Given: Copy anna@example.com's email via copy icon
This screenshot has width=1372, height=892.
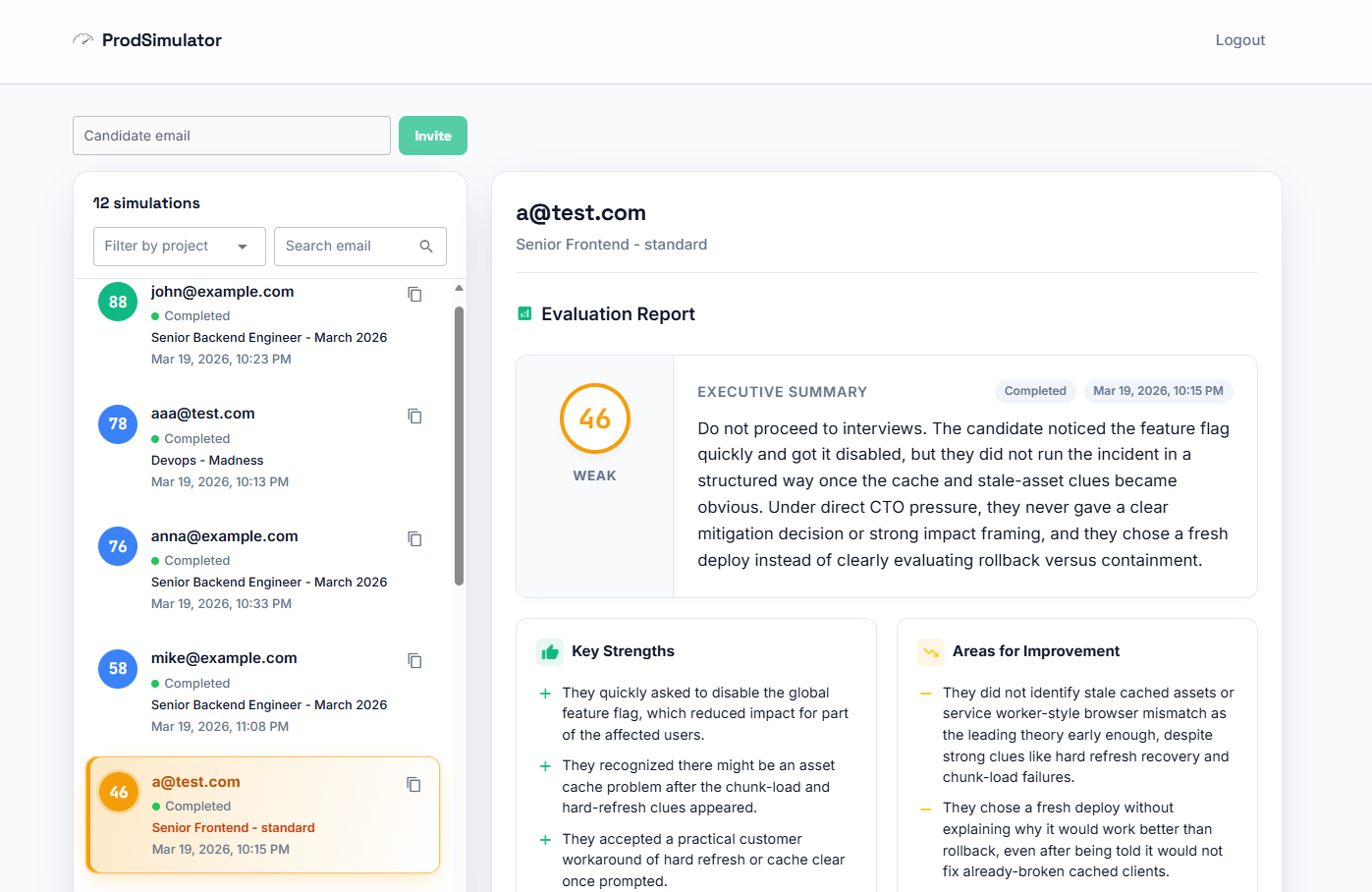Looking at the screenshot, I should [x=414, y=538].
